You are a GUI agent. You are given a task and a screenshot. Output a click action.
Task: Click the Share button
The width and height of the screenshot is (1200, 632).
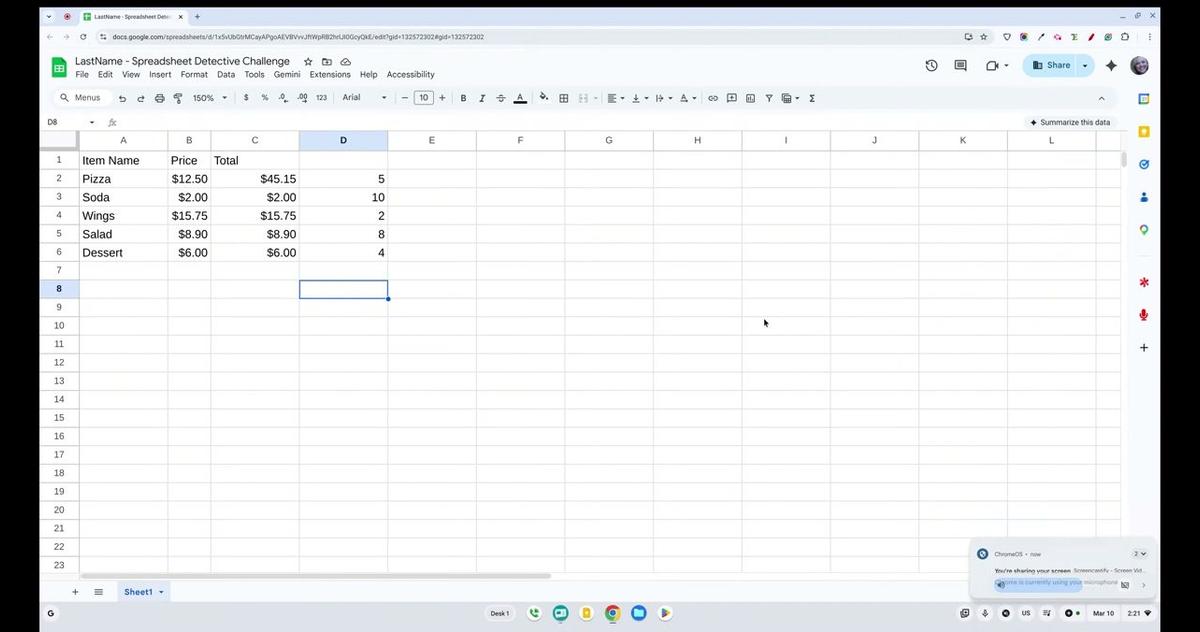[1051, 66]
